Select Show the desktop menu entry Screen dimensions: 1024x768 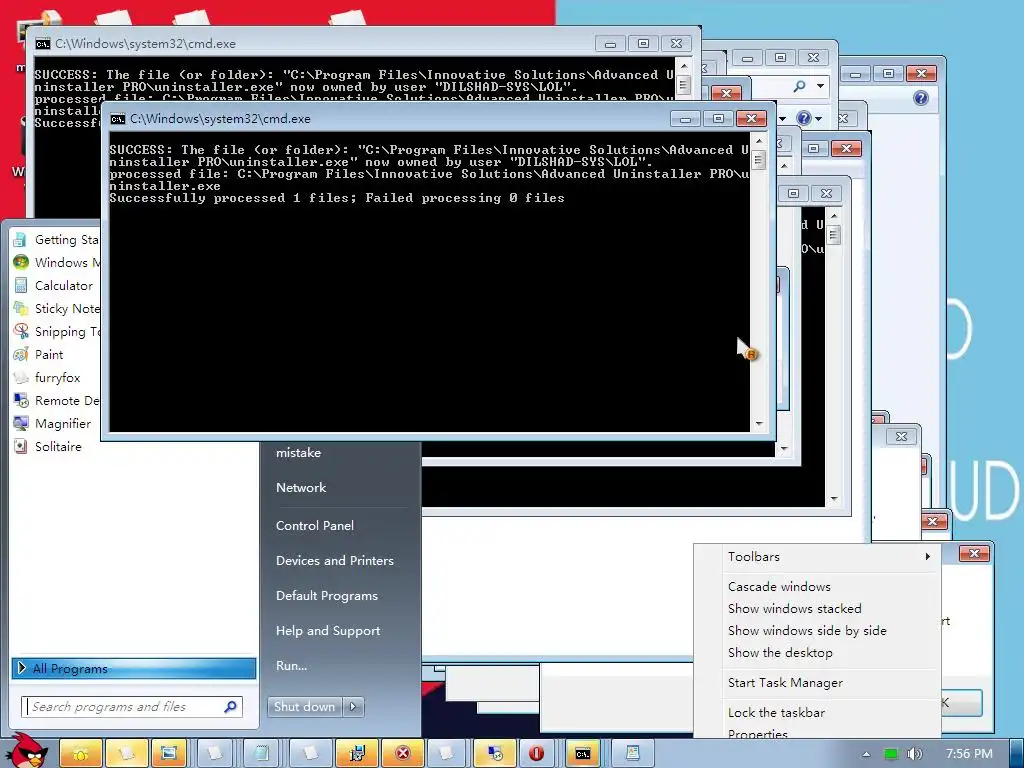coord(780,652)
